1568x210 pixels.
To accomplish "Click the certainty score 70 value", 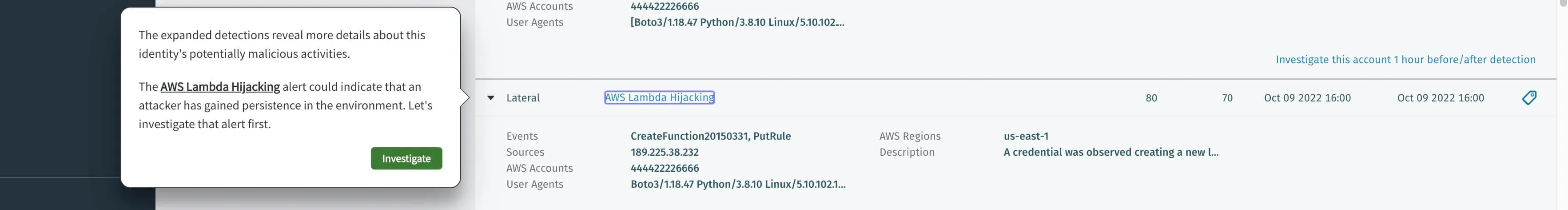I will 1226,98.
